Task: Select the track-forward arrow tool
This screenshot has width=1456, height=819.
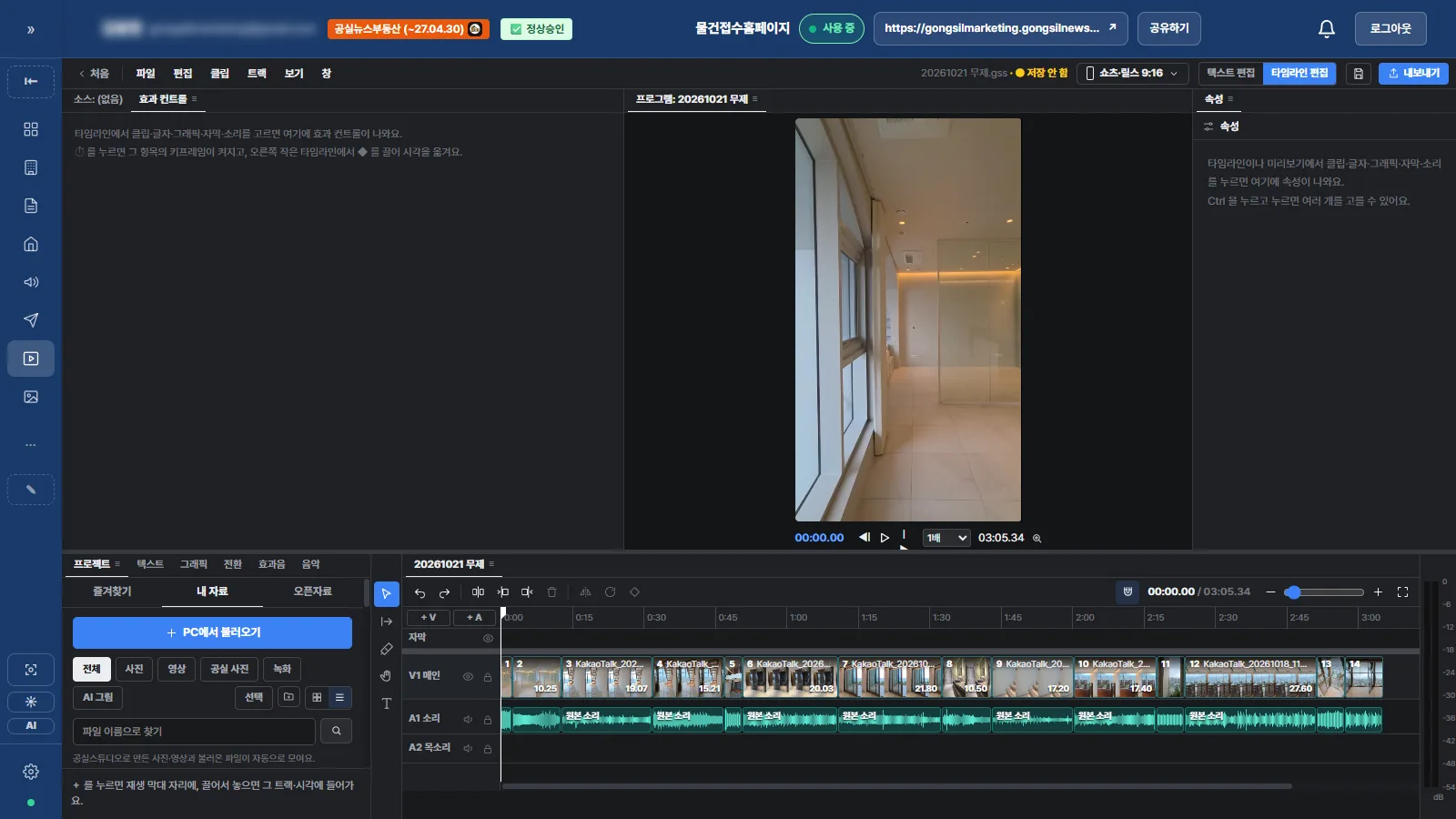Action: pos(386,622)
